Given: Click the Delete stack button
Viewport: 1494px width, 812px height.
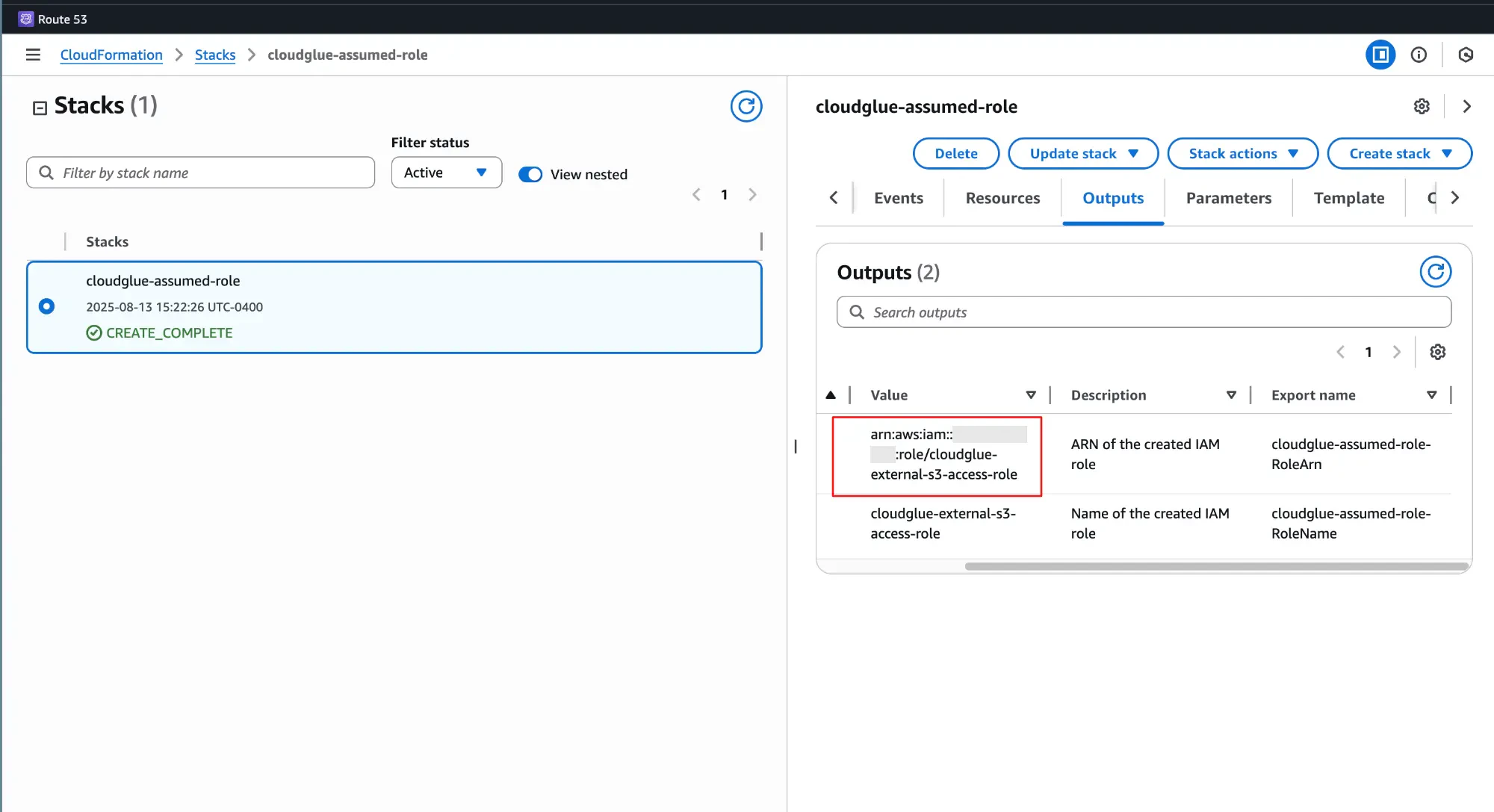Looking at the screenshot, I should pyautogui.click(x=956, y=153).
